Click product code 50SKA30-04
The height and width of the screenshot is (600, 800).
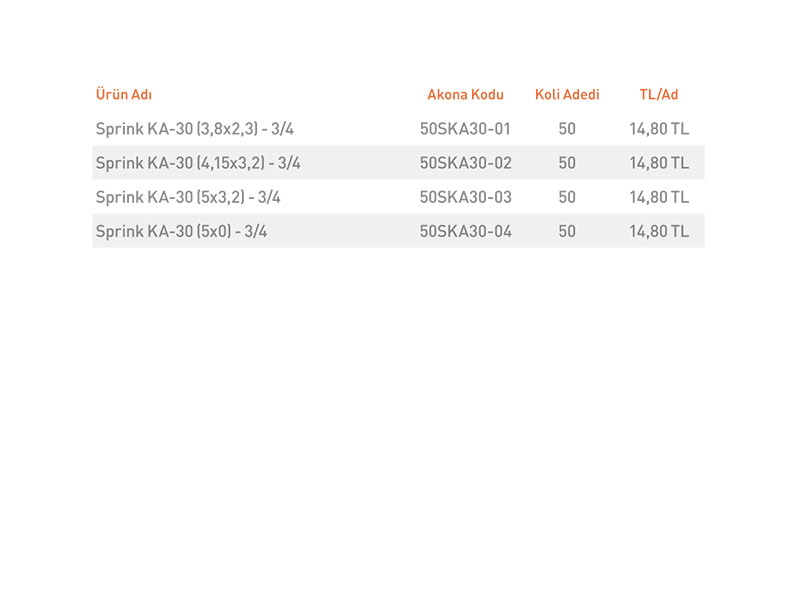(465, 231)
